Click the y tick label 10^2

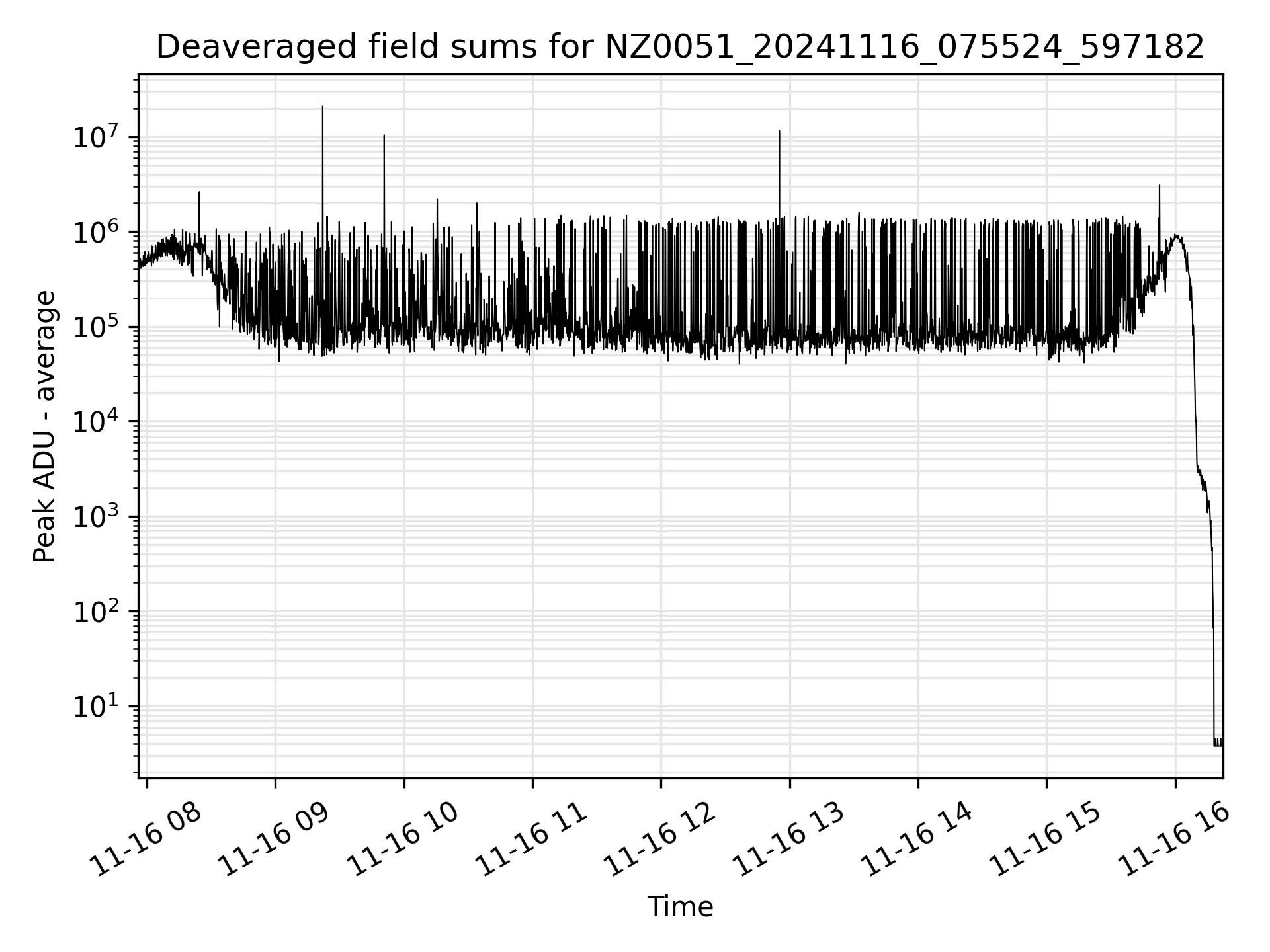click(97, 612)
